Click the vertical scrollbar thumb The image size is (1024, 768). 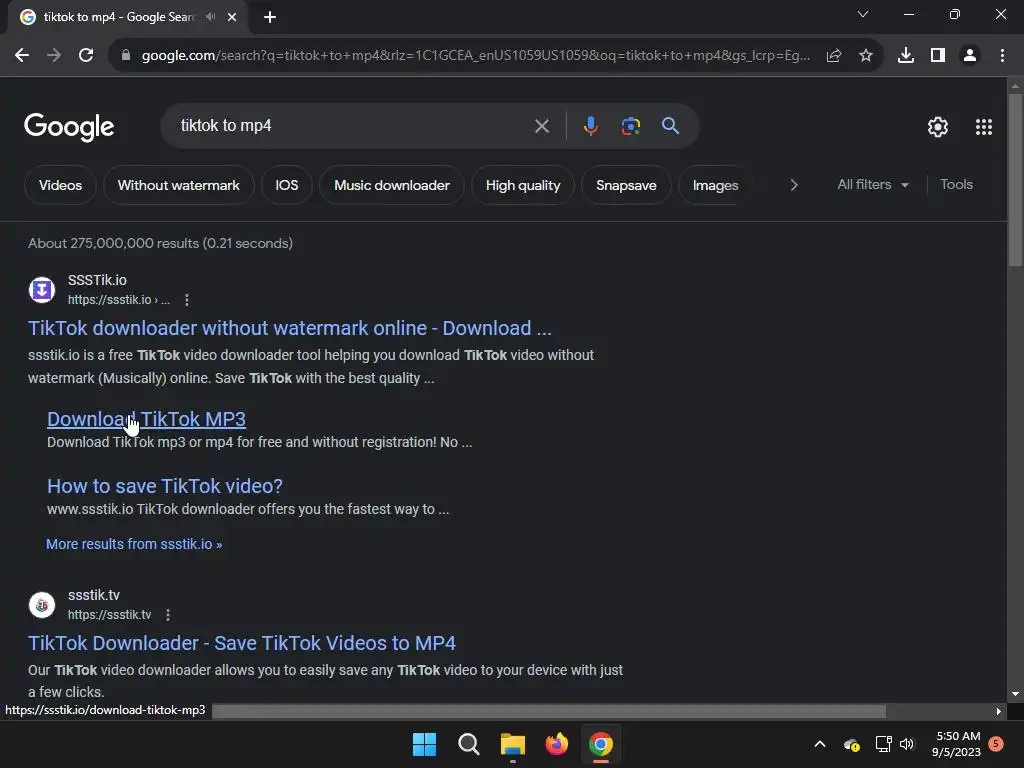1015,180
